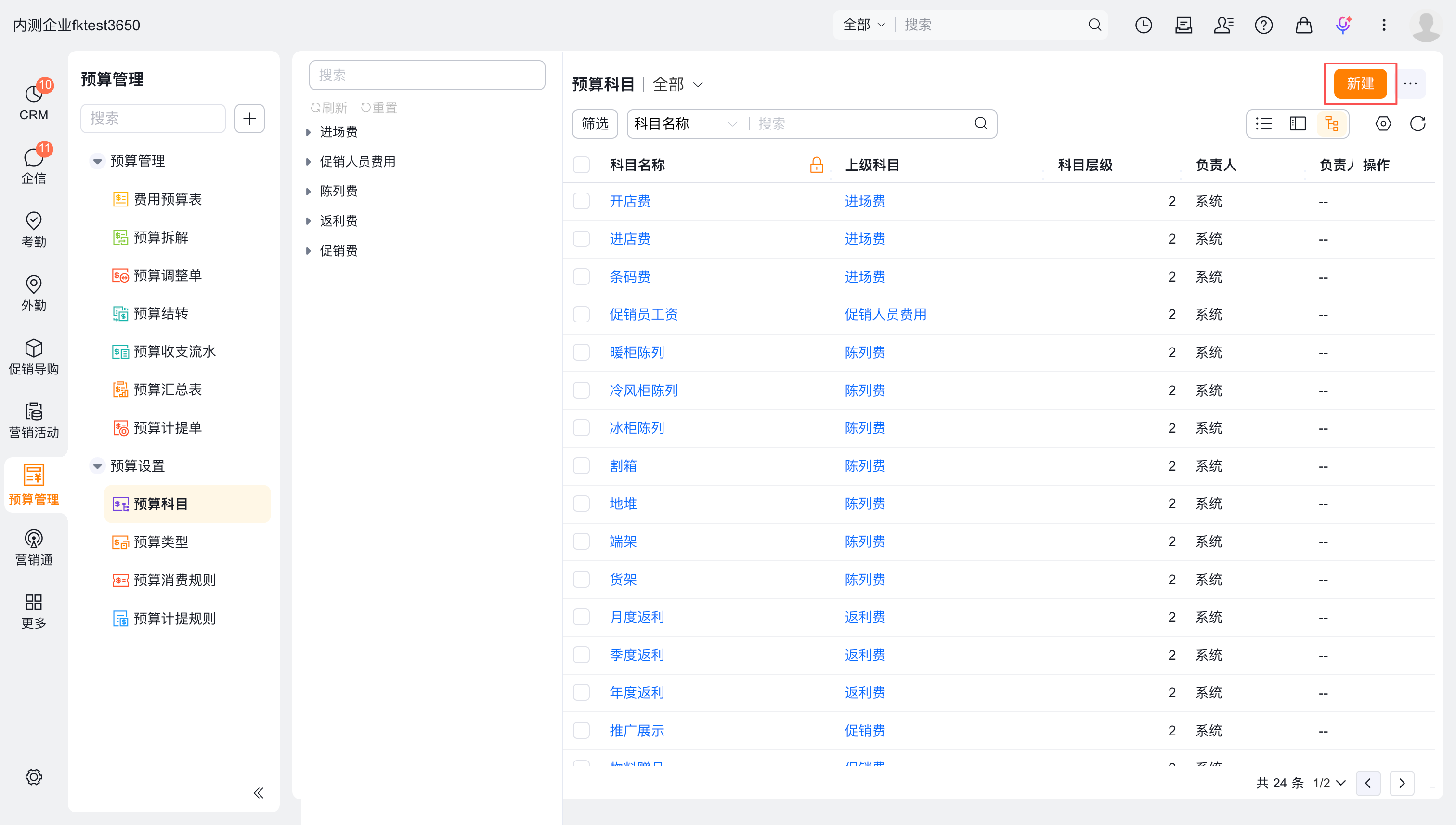This screenshot has width=1456, height=825.
Task: Refresh the table with circular arrow icon
Action: click(x=1417, y=124)
